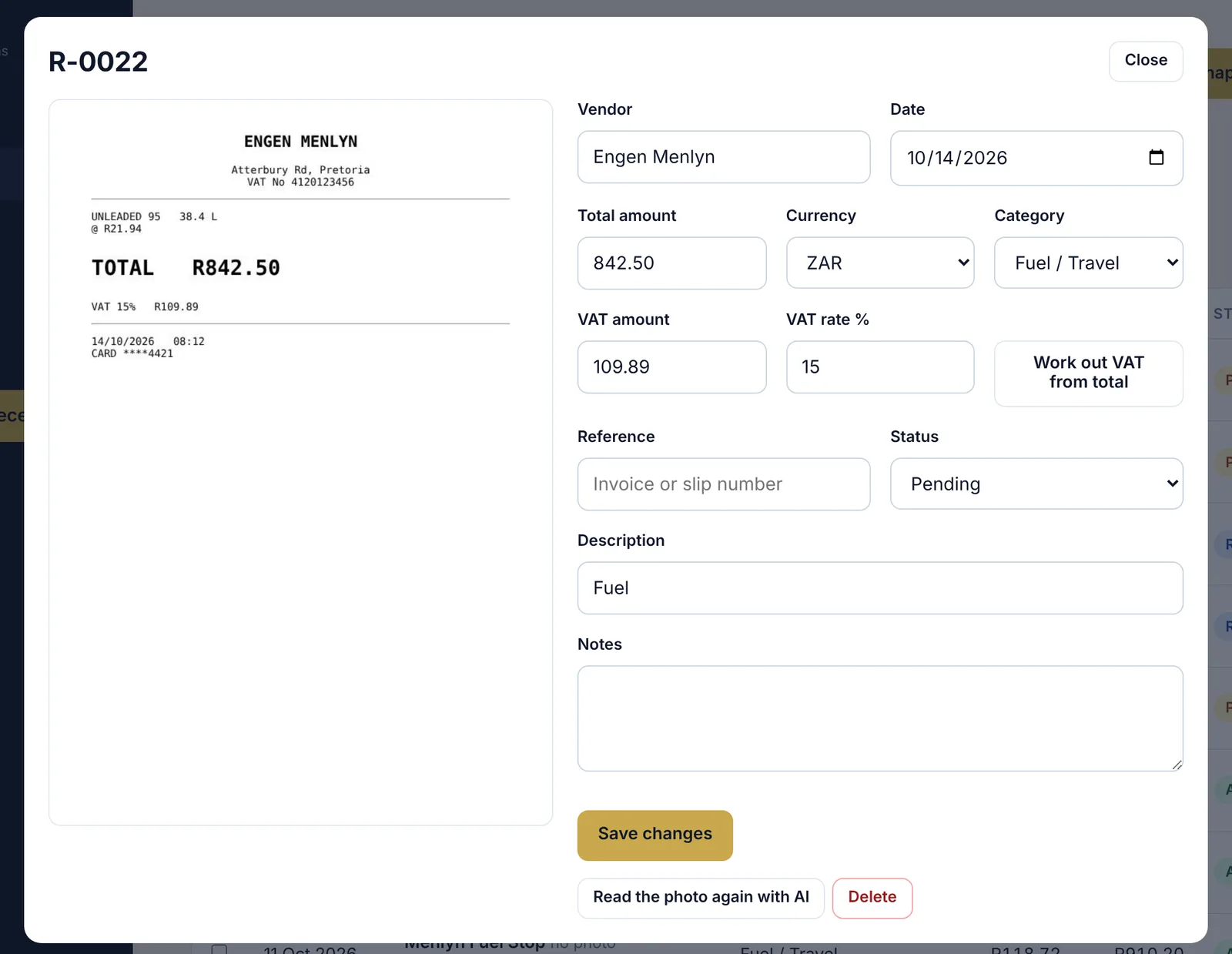Screen dimensions: 1232x954
Task: Edit the Vendor field Engen Menlyn
Action: point(724,157)
